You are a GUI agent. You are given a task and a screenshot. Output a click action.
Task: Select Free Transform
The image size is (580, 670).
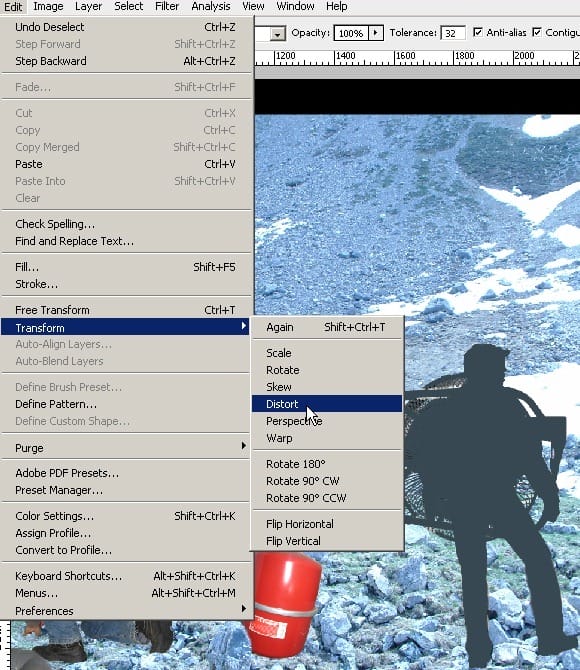[125, 310]
